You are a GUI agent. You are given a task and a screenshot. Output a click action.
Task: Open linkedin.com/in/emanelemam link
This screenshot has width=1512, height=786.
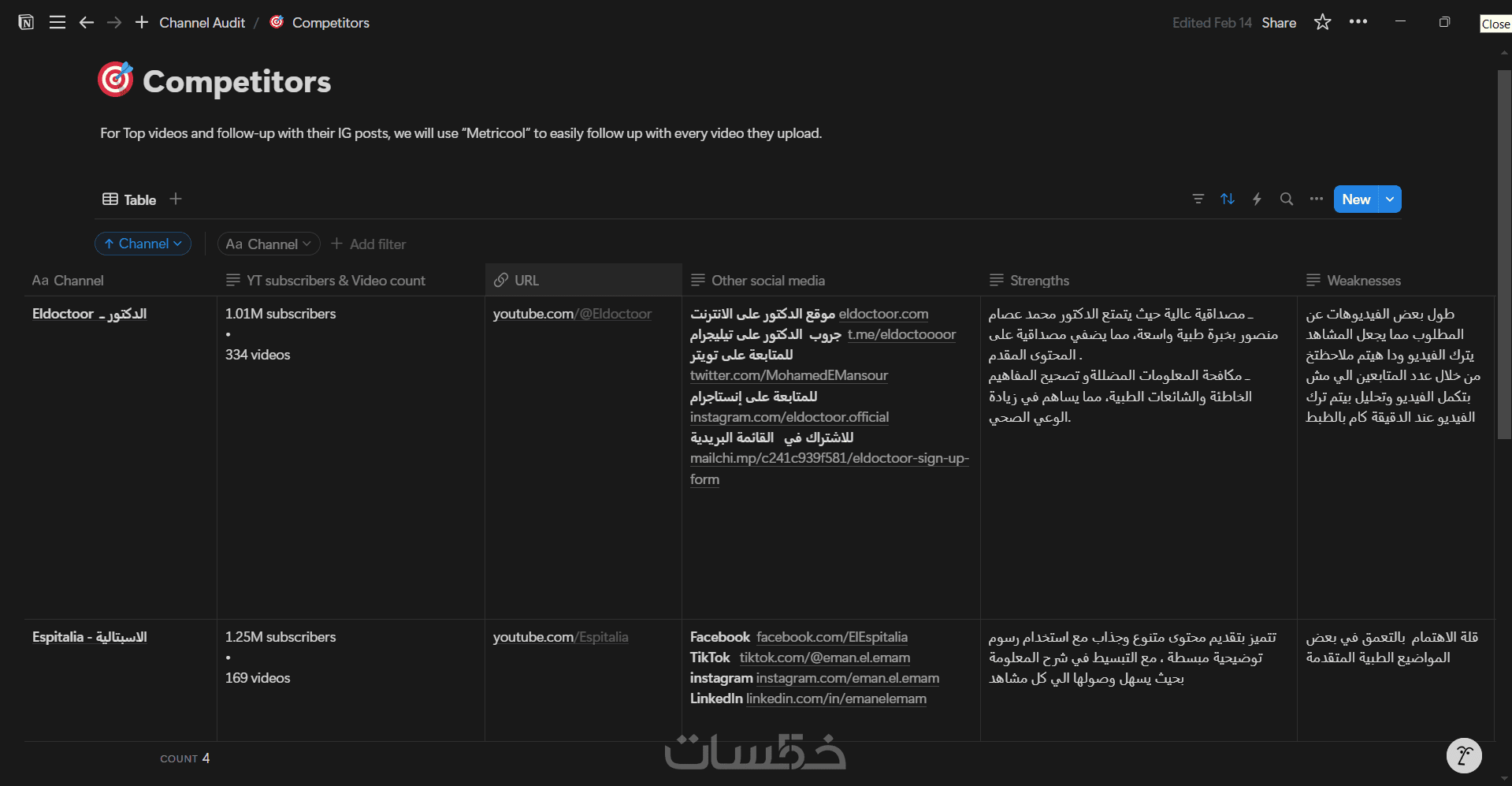837,698
